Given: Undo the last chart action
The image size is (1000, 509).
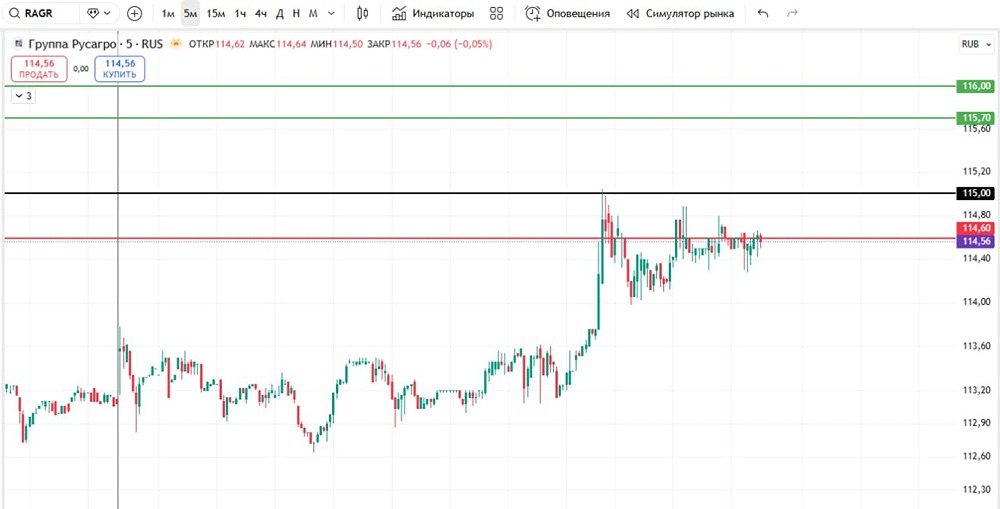Looking at the screenshot, I should (x=763, y=13).
